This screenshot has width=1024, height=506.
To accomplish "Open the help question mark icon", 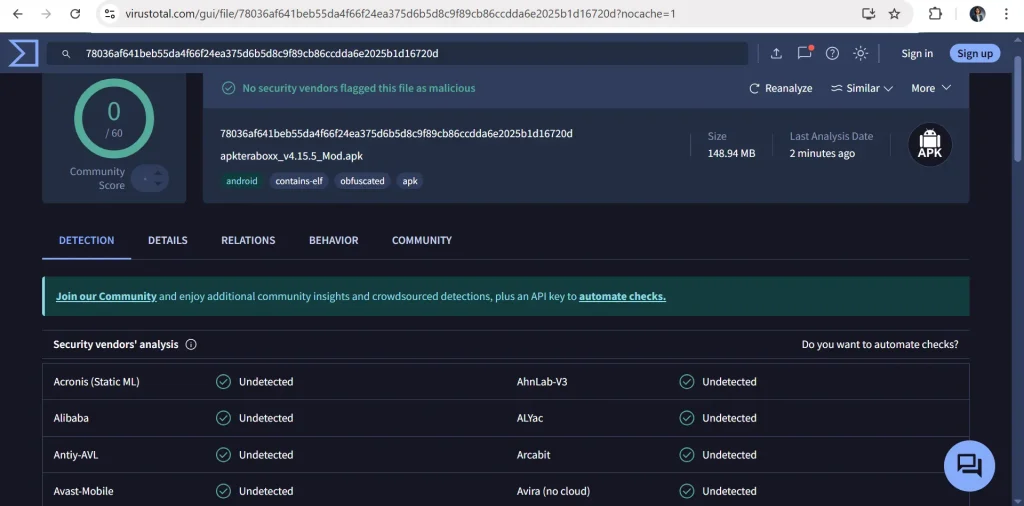I will coord(832,54).
